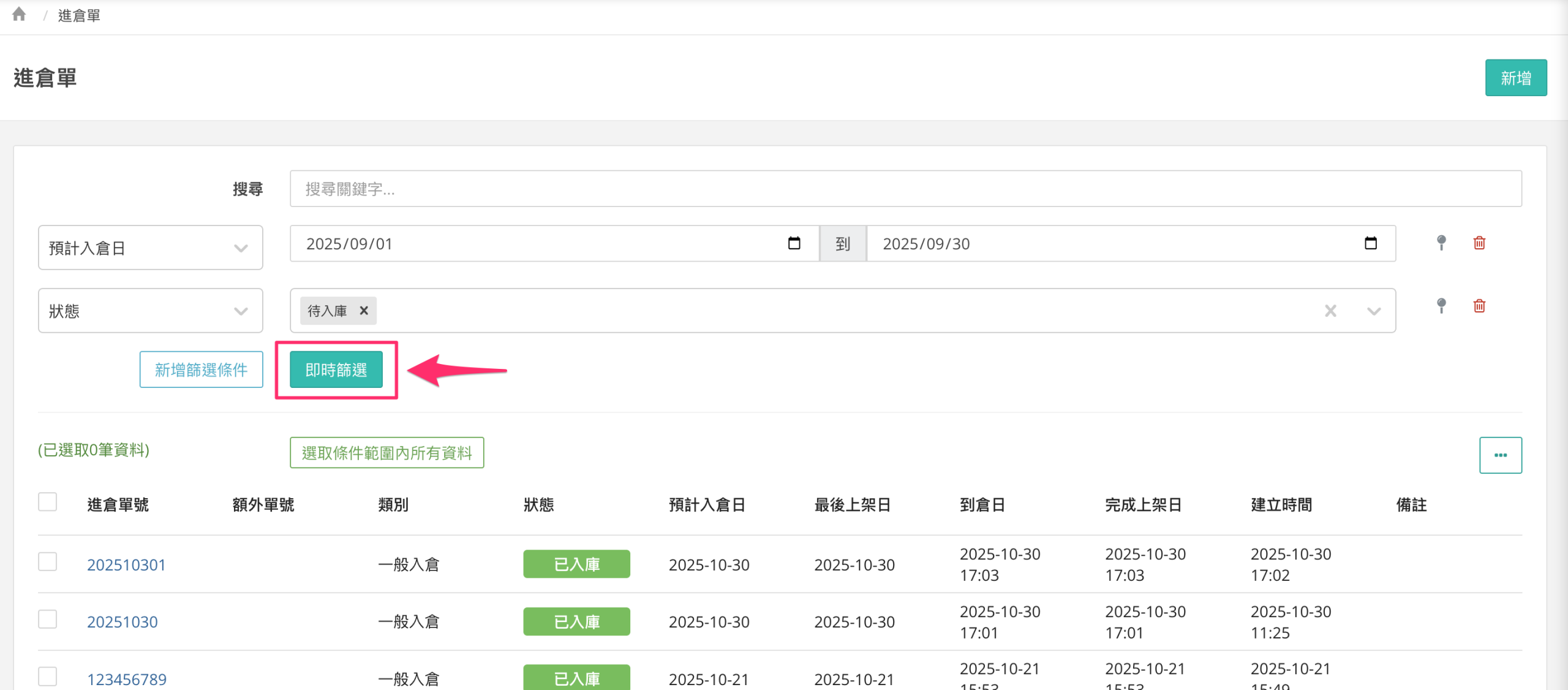This screenshot has height=690, width=1568.
Task: Toggle the select-all checkbox in table header
Action: pos(47,502)
